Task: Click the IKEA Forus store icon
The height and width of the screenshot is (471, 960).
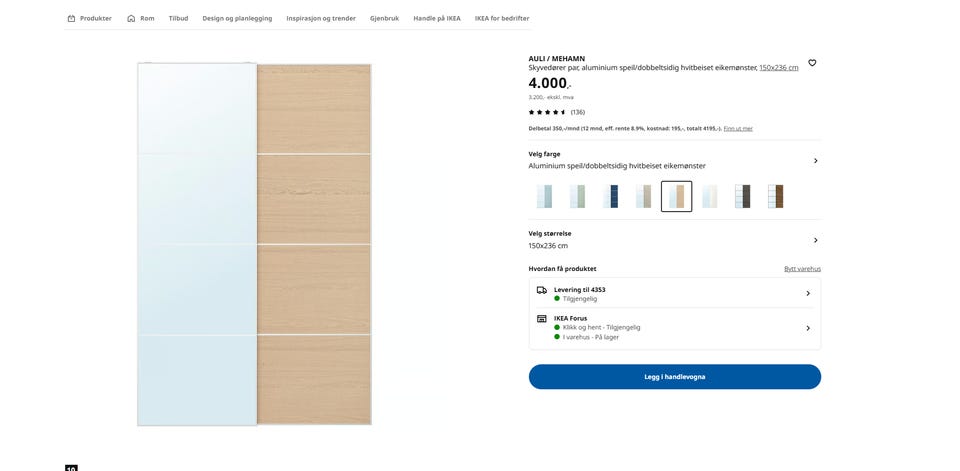Action: click(542, 319)
